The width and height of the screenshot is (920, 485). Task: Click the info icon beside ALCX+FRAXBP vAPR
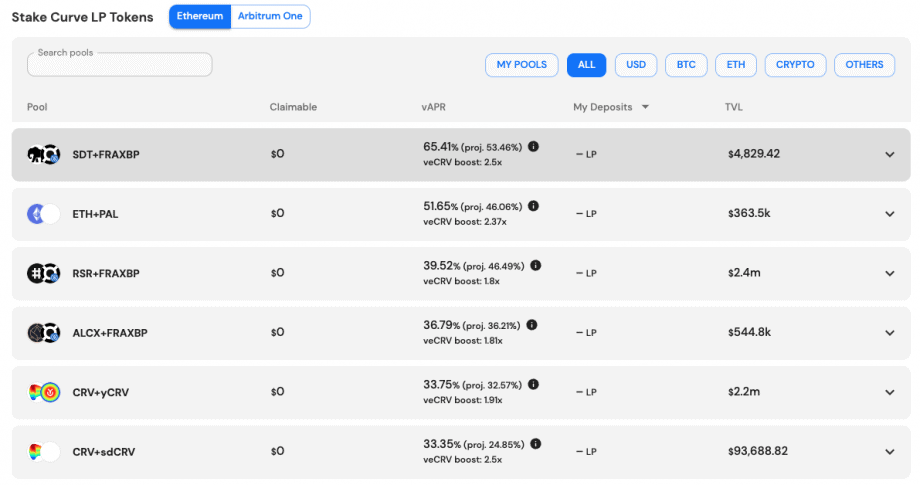532,325
